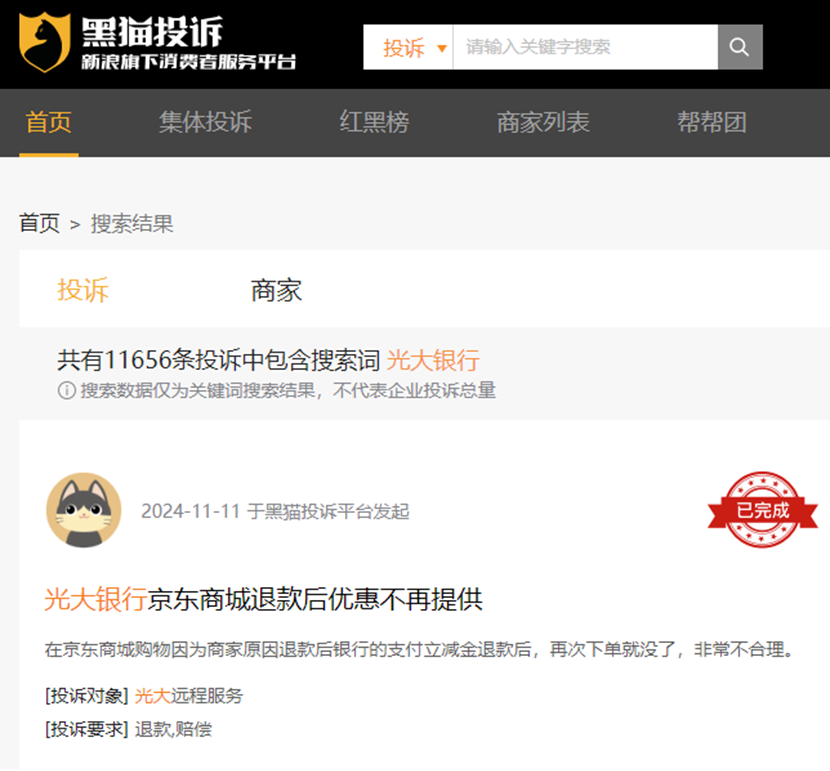
Task: Click the date text 2024-11-11 于黑猫投诉平台发起
Action: click(x=275, y=511)
